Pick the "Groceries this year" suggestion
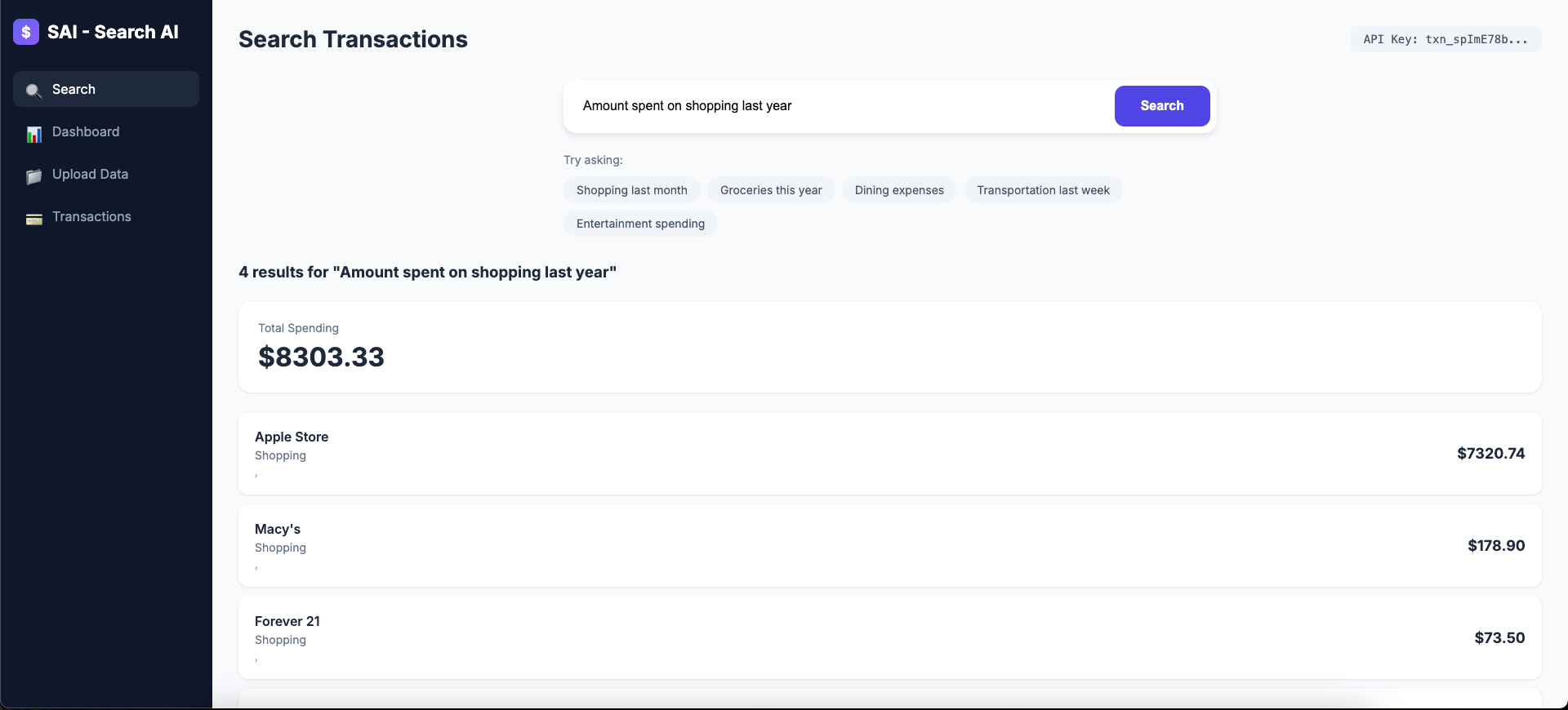 pyautogui.click(x=771, y=190)
